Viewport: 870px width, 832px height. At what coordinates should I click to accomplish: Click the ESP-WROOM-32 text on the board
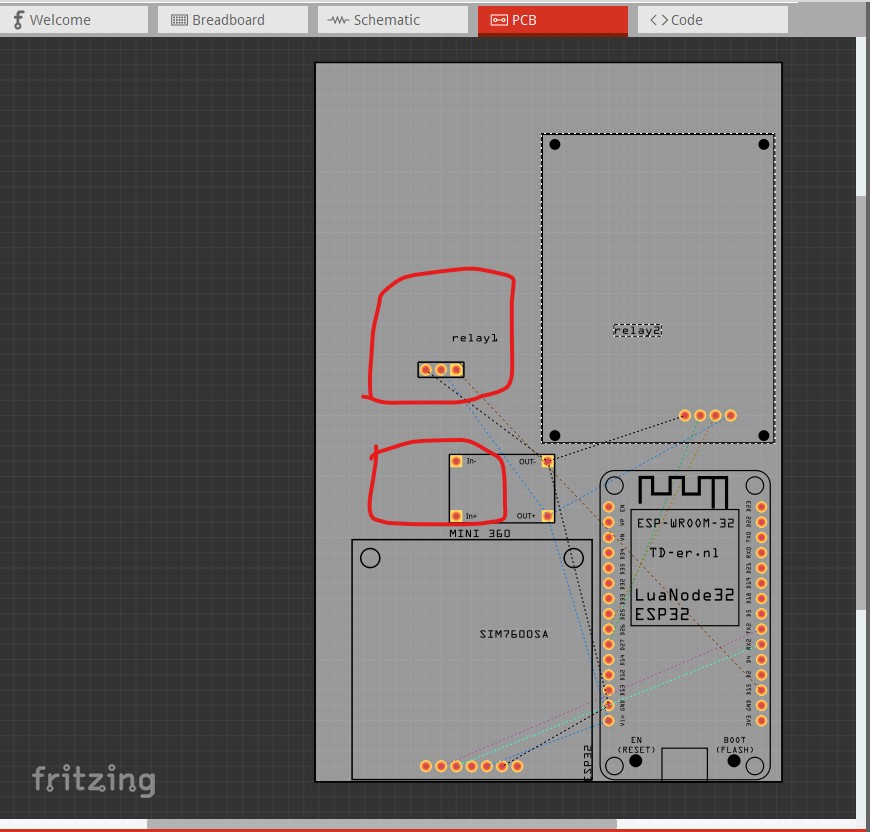coord(685,523)
